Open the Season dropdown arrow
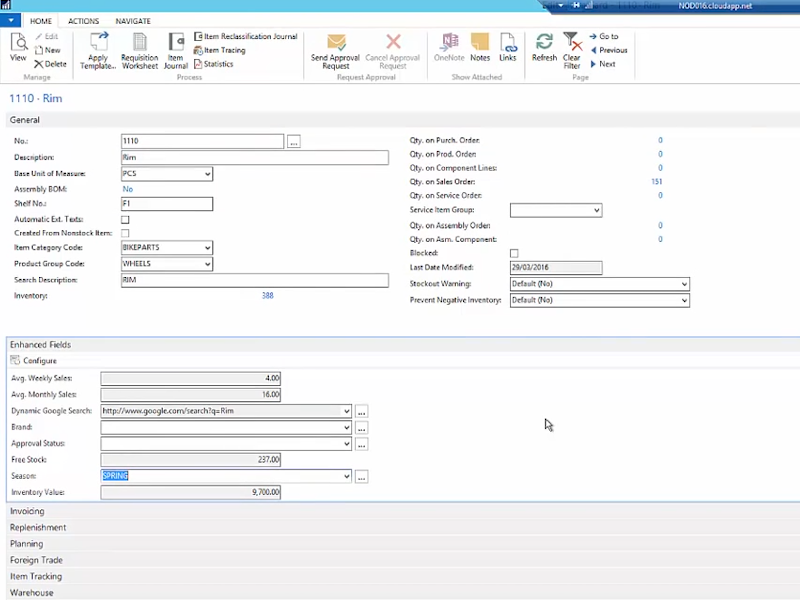 (347, 477)
